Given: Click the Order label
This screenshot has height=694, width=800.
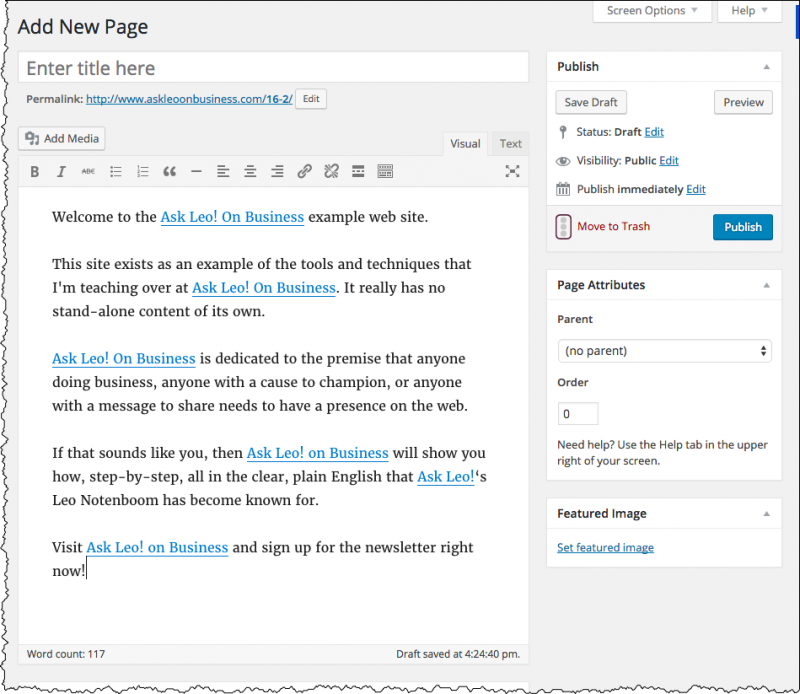Looking at the screenshot, I should click(572, 383).
